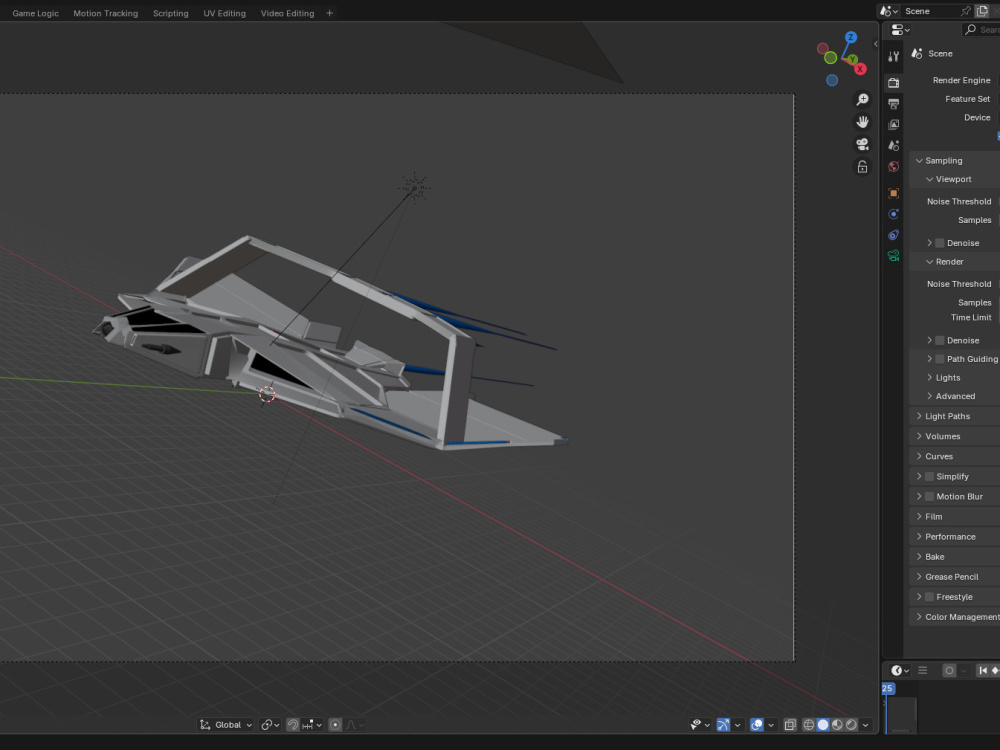Open the Object Constraints properties tab
Viewport: 1000px width, 750px height.
(x=893, y=235)
